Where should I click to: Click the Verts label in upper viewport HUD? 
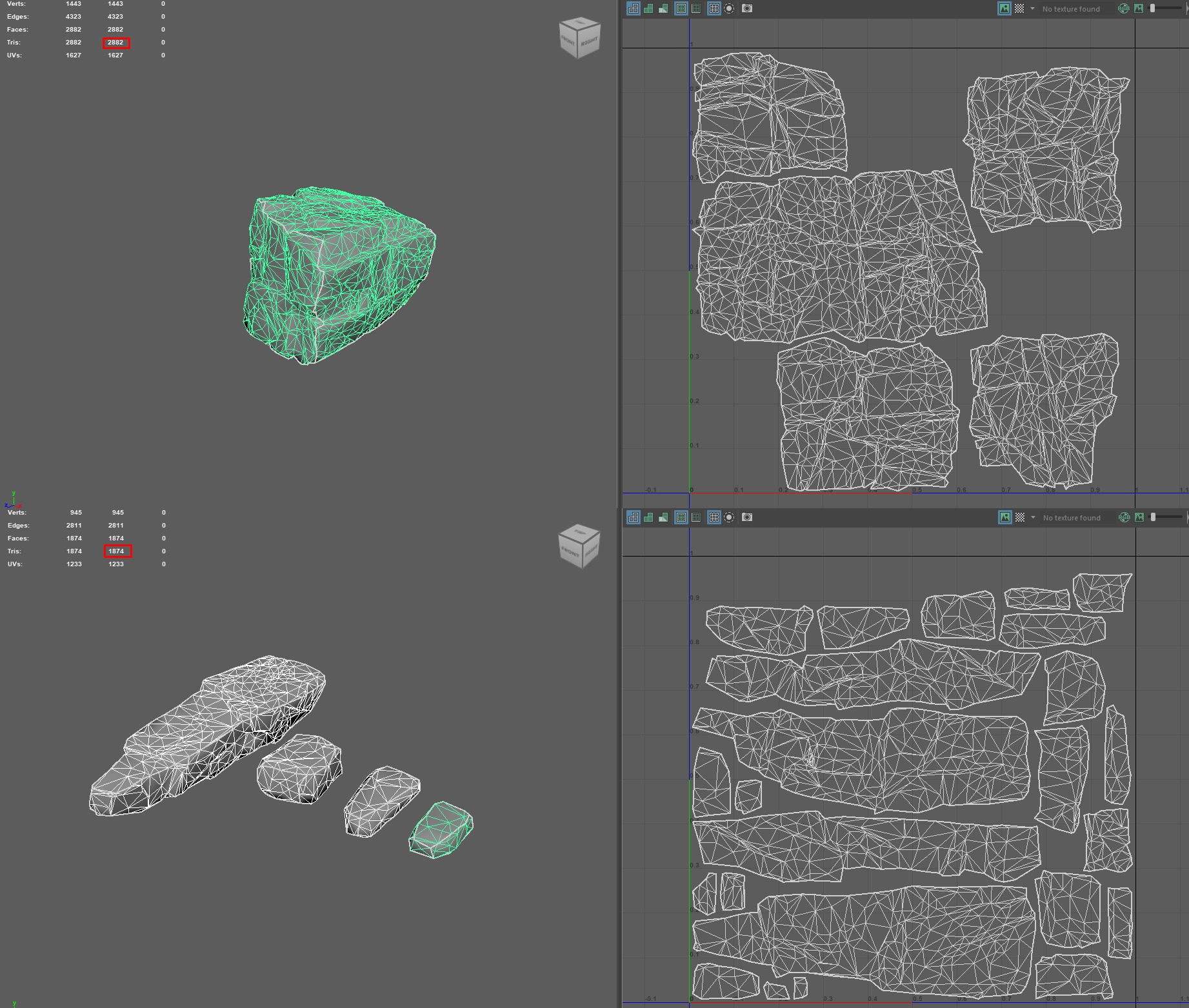click(17, 4)
